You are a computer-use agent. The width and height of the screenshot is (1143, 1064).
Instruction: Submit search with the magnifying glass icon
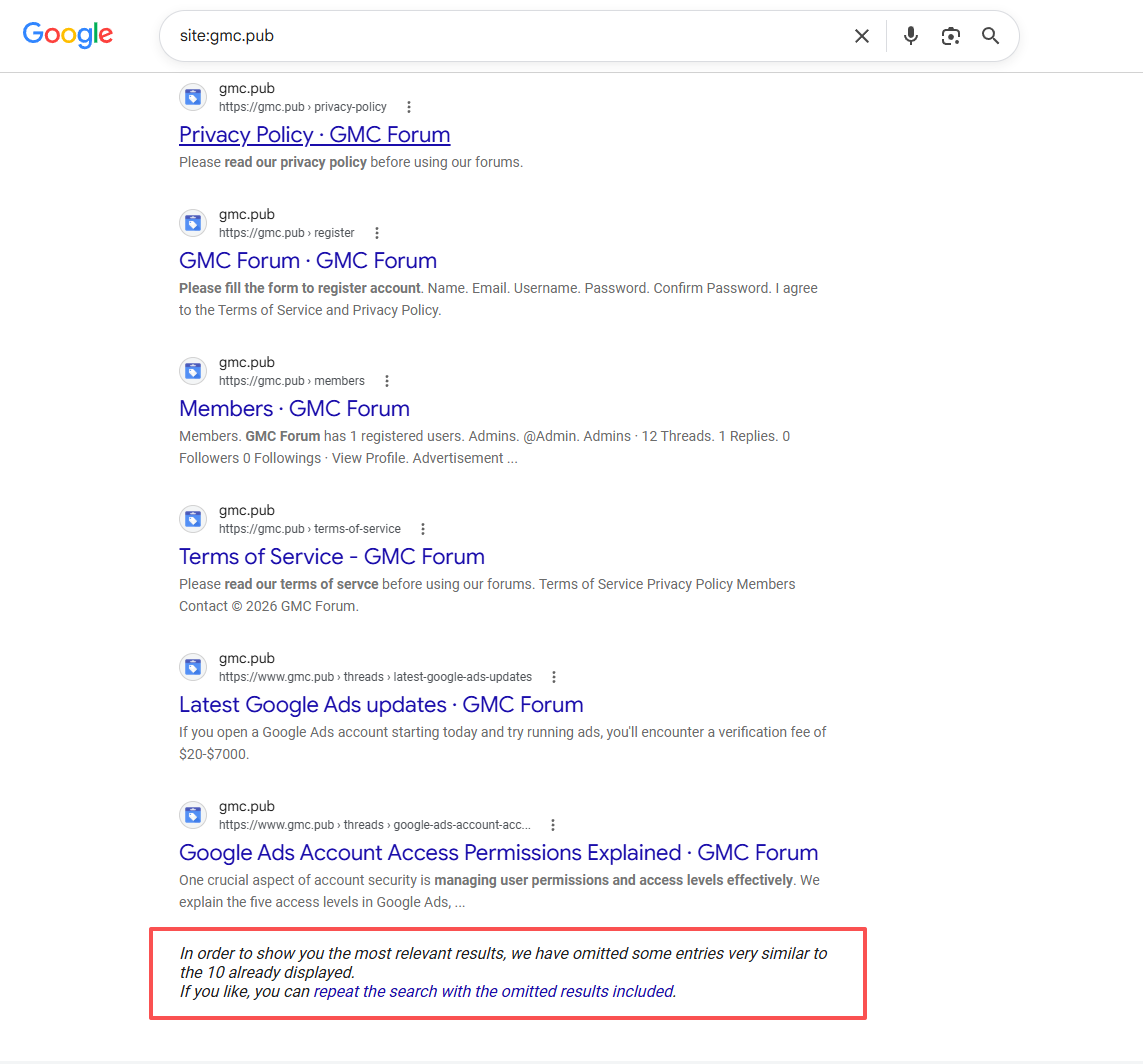coord(990,36)
